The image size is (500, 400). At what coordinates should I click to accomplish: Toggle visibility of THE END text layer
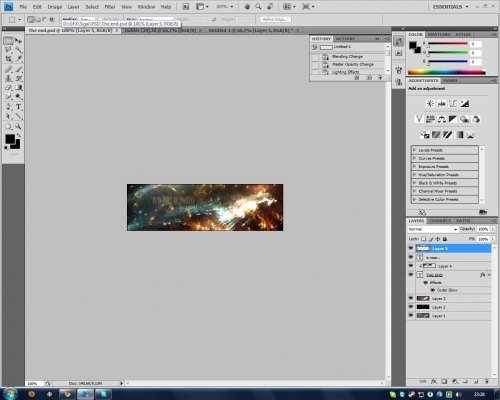pos(411,275)
